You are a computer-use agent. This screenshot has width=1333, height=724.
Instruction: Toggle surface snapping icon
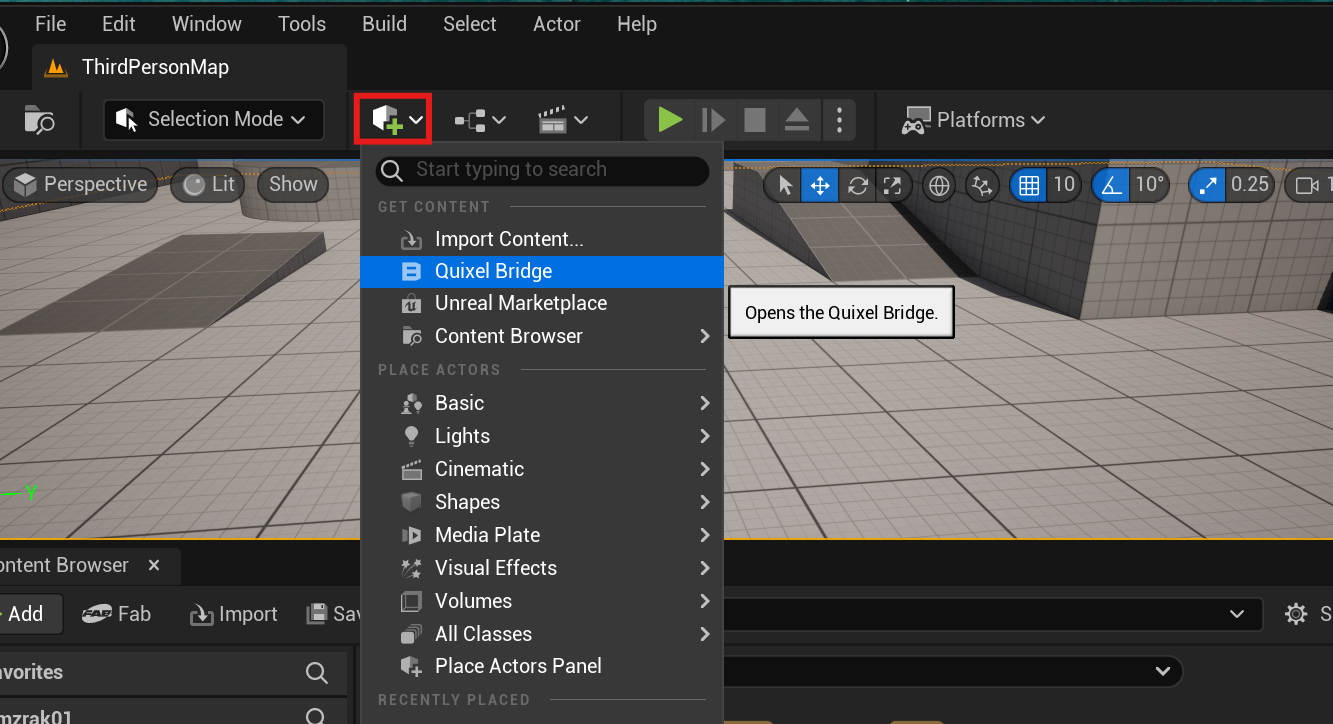tap(983, 185)
